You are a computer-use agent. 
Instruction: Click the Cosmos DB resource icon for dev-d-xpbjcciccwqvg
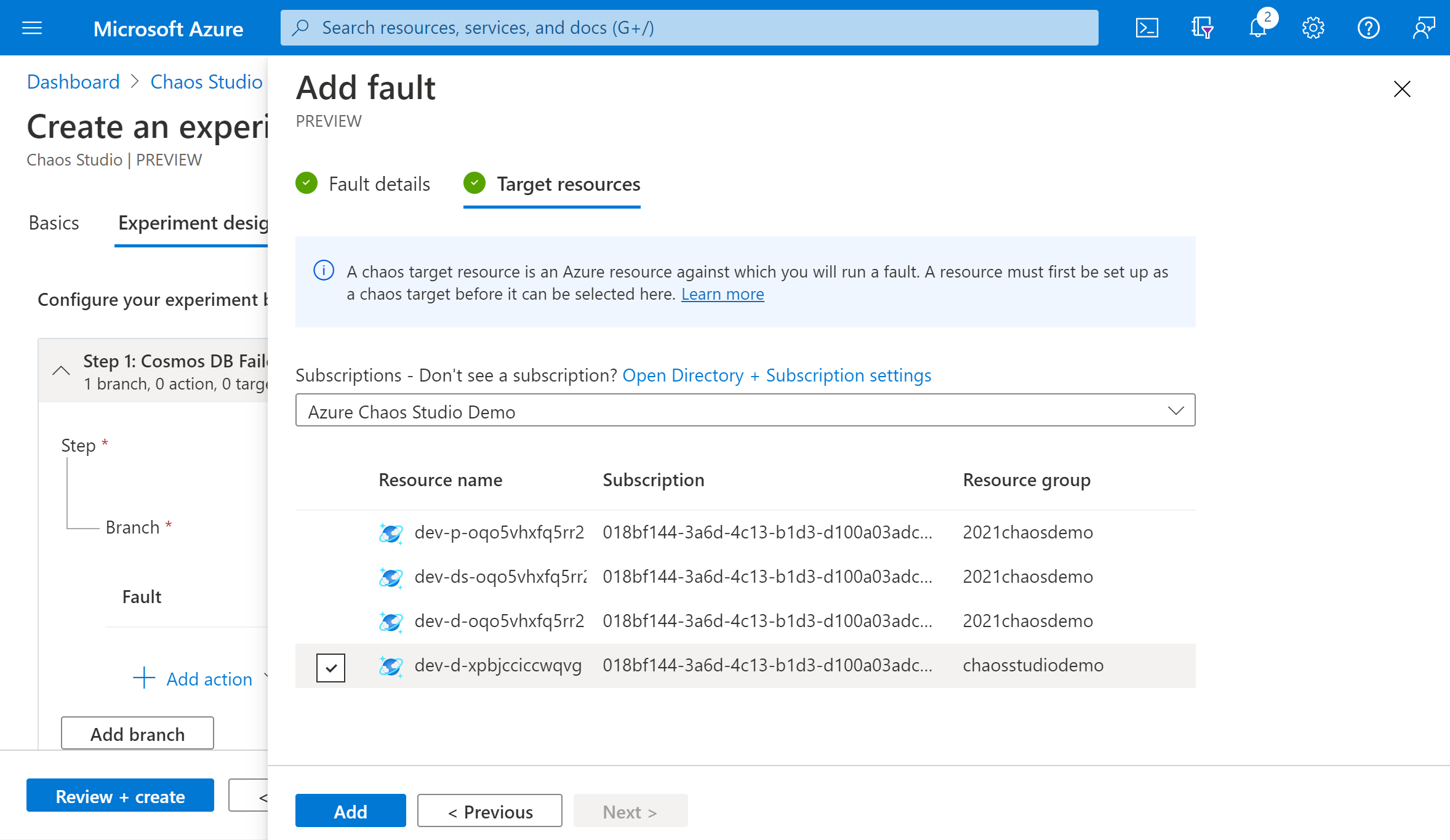click(x=391, y=666)
